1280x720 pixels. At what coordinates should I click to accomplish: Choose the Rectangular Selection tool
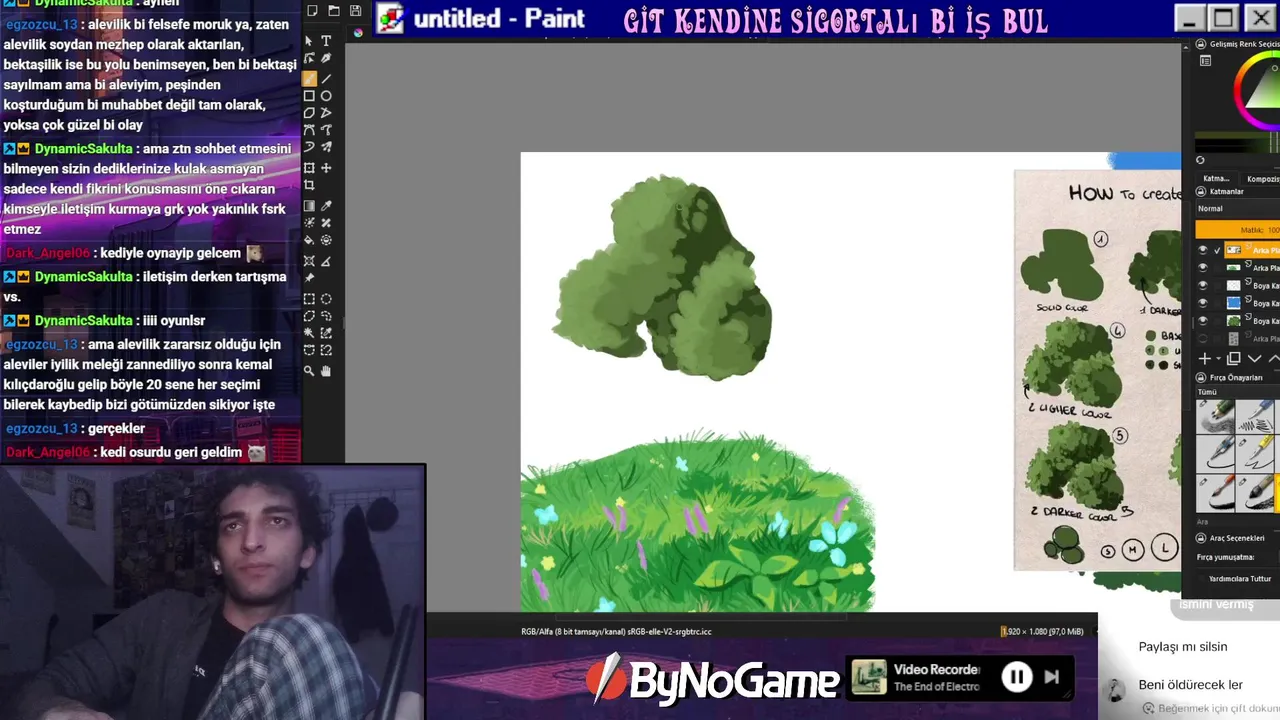(x=309, y=299)
